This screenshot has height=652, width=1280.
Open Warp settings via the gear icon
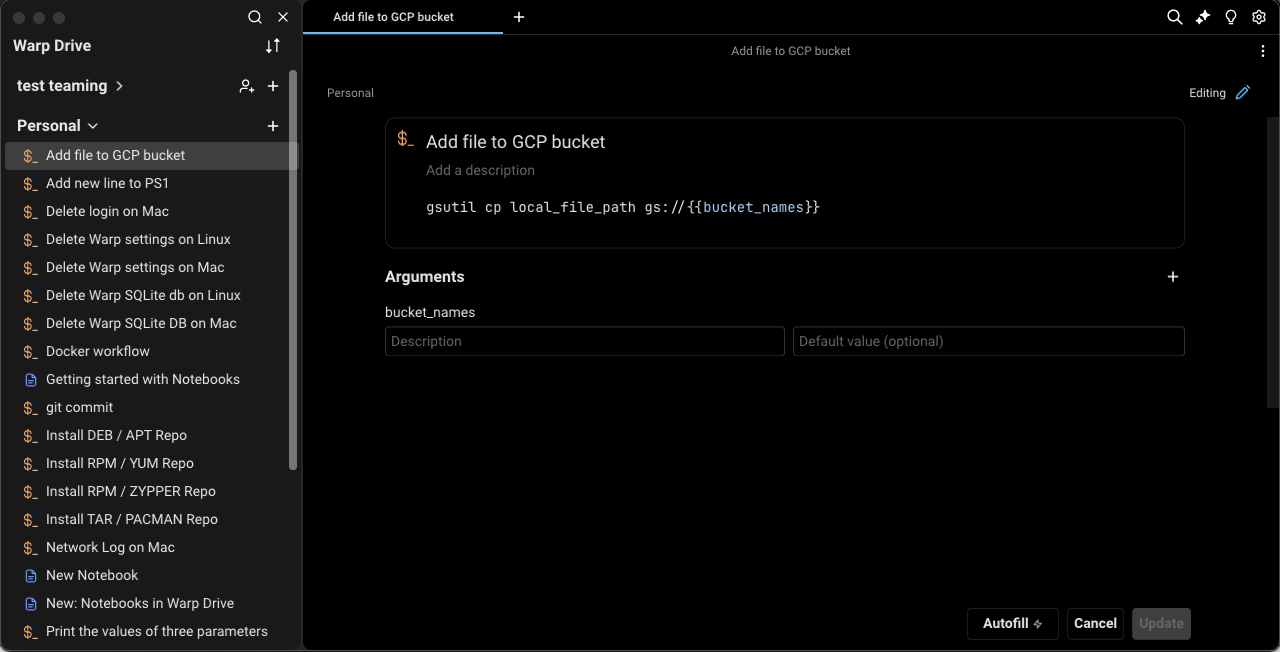point(1258,17)
